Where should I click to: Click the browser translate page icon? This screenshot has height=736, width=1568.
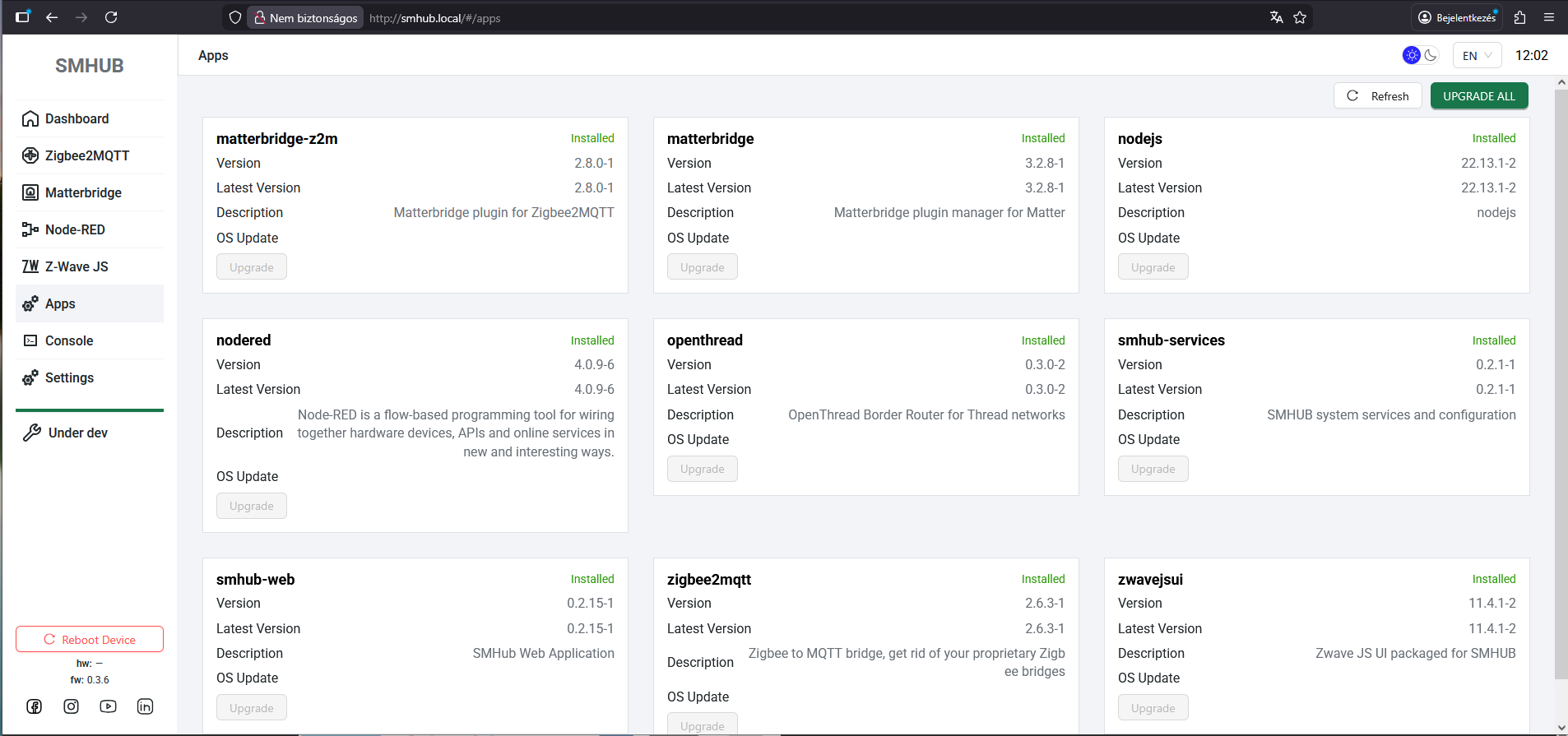tap(1277, 17)
